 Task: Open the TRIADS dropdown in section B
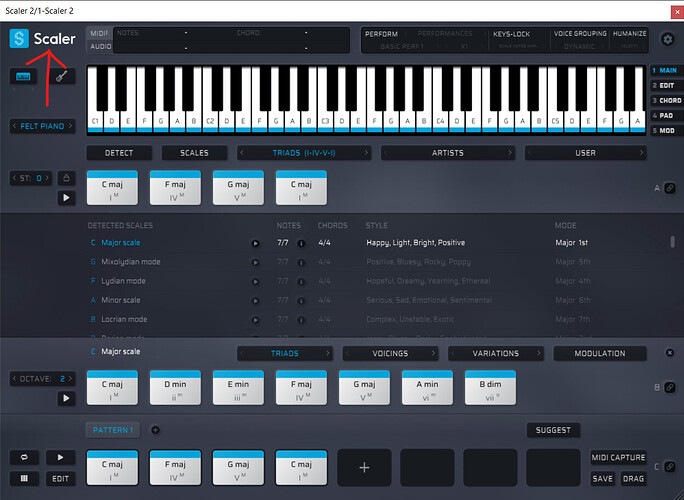coord(285,353)
